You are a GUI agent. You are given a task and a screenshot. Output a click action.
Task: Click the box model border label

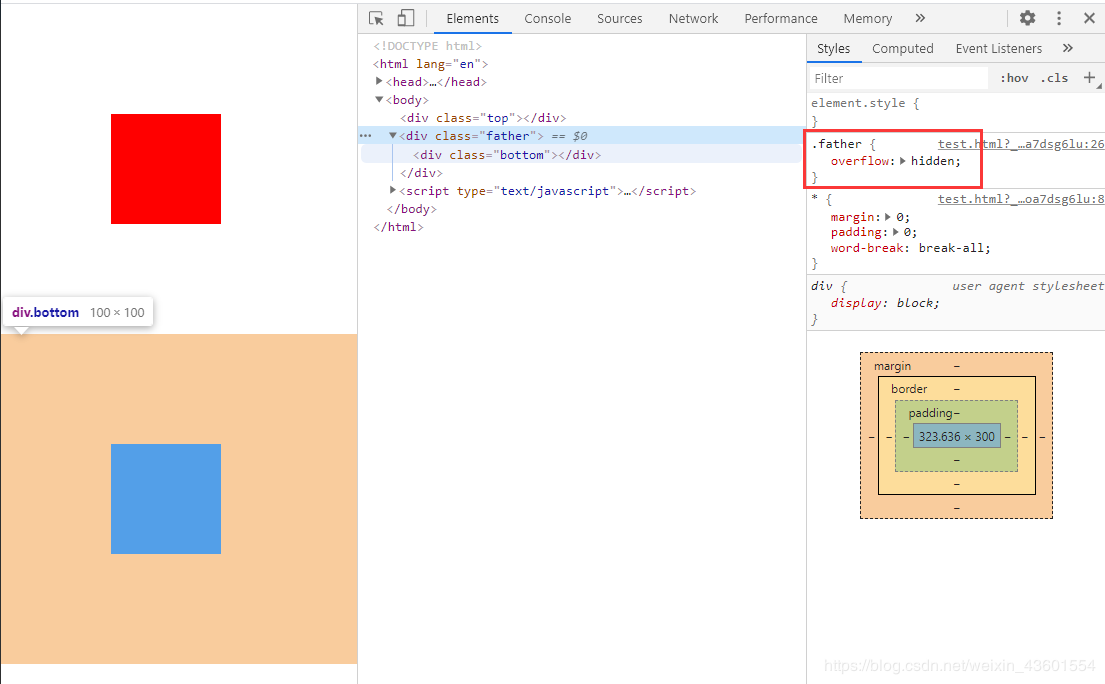click(909, 389)
